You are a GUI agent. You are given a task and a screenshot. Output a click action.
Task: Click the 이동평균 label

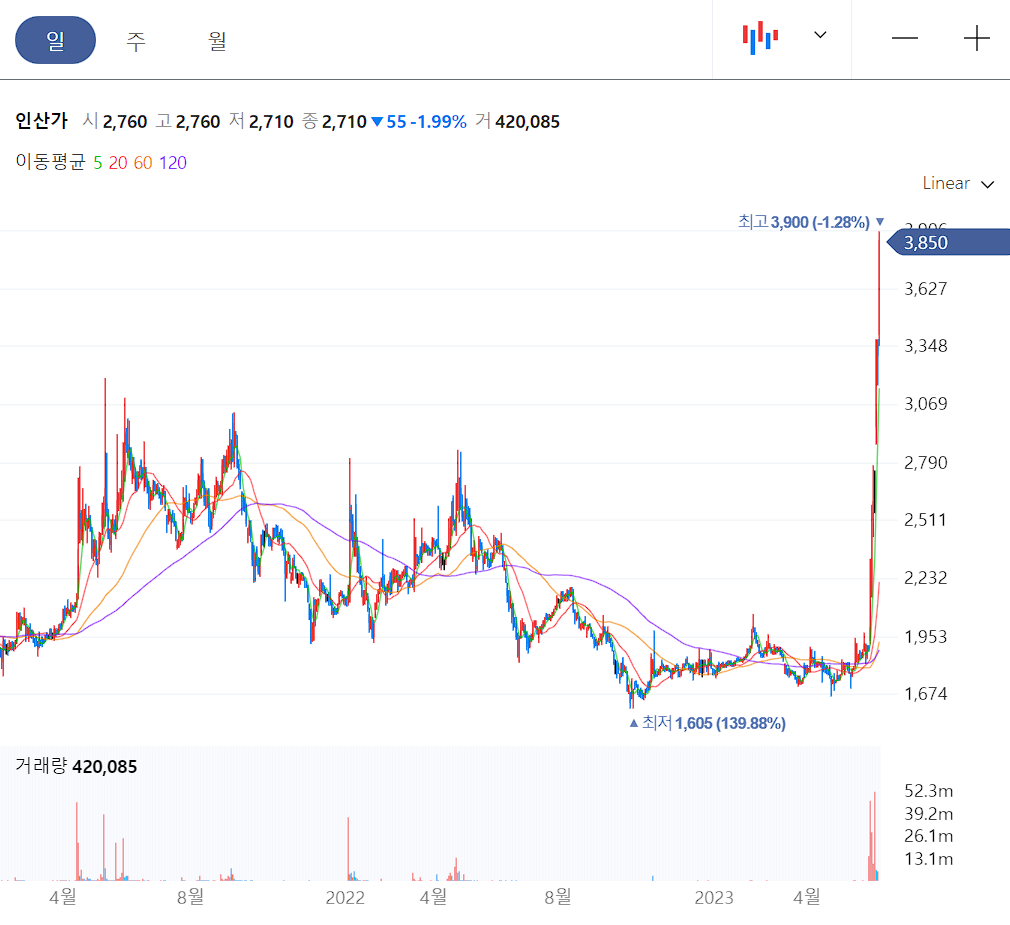[50, 162]
